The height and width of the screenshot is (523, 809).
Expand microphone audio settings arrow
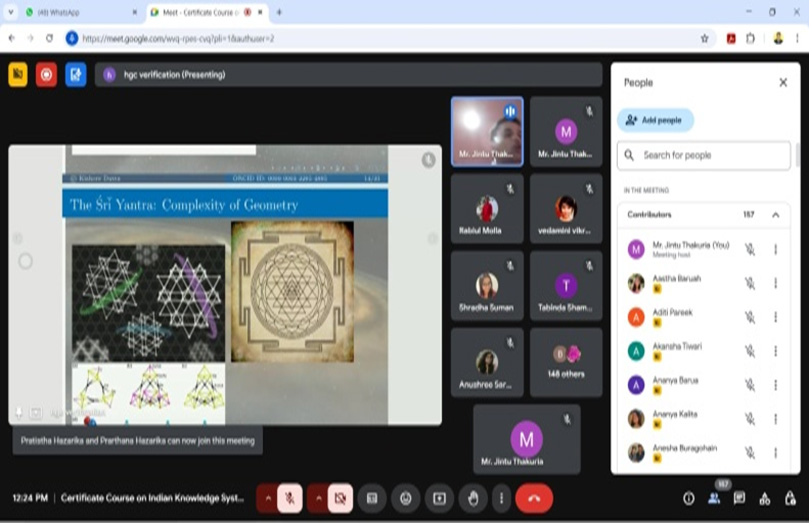[266, 497]
